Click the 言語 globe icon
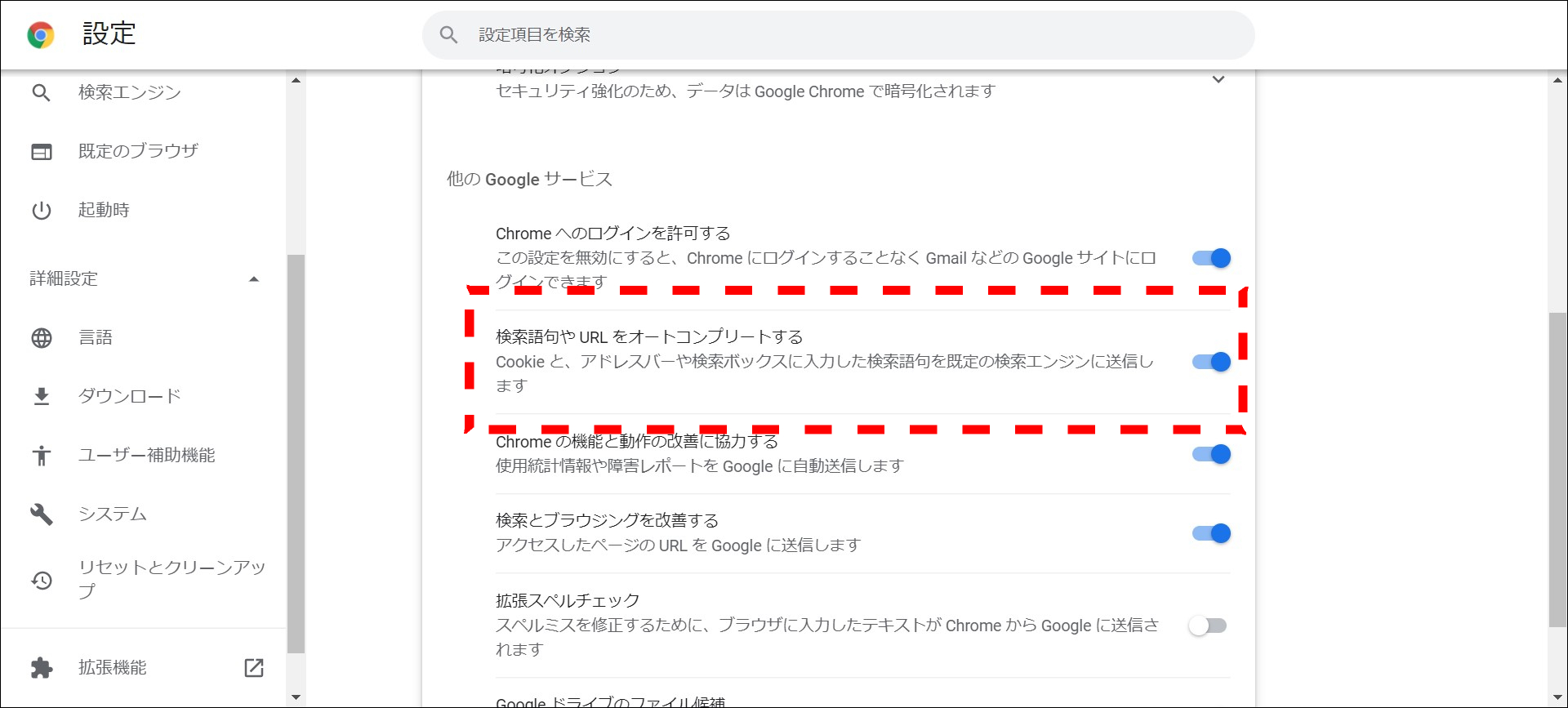The height and width of the screenshot is (708, 1568). (41, 337)
